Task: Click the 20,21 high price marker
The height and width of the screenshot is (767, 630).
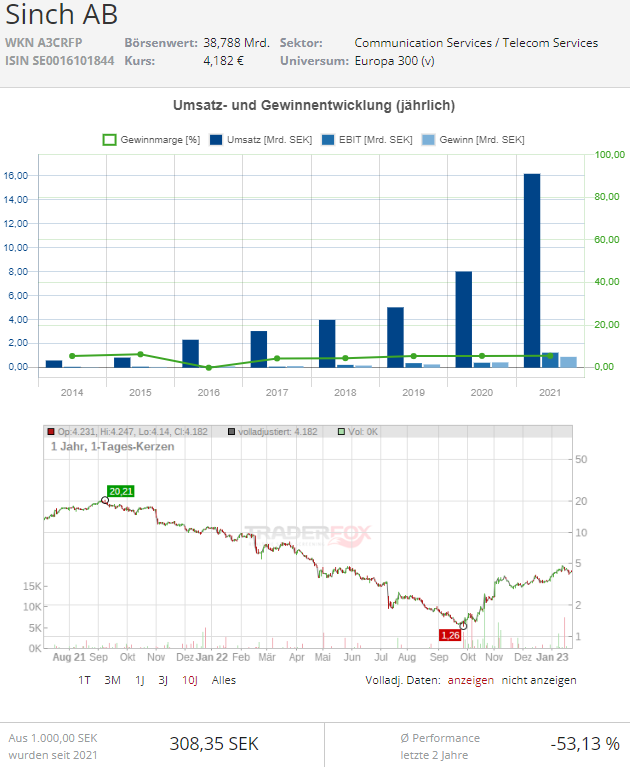Action: [121, 491]
